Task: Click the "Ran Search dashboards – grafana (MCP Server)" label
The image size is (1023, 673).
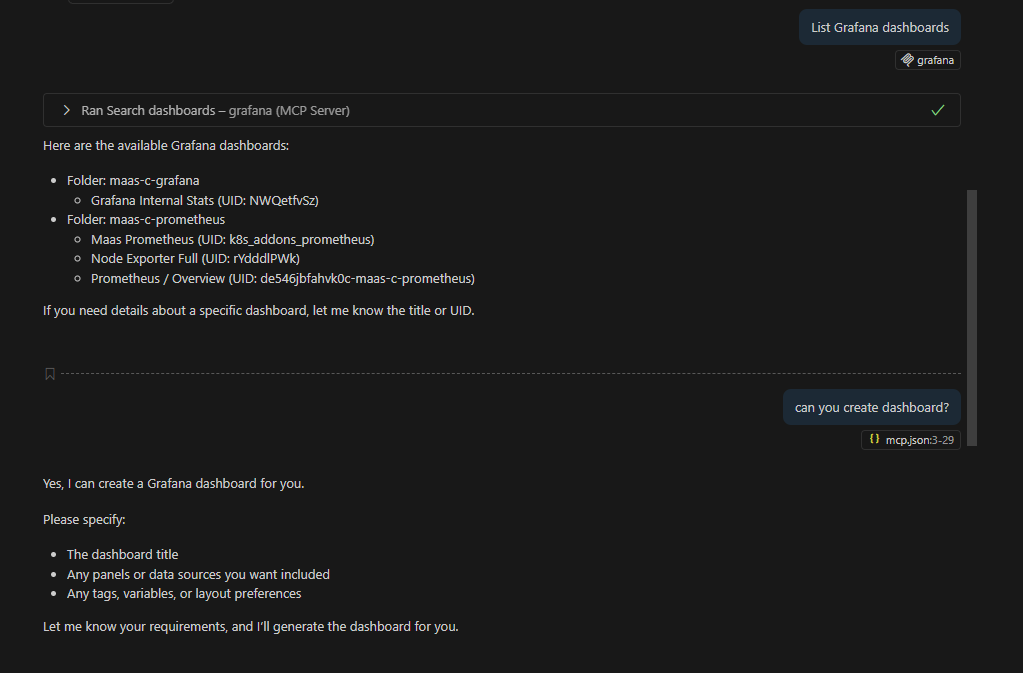Action: tap(215, 110)
